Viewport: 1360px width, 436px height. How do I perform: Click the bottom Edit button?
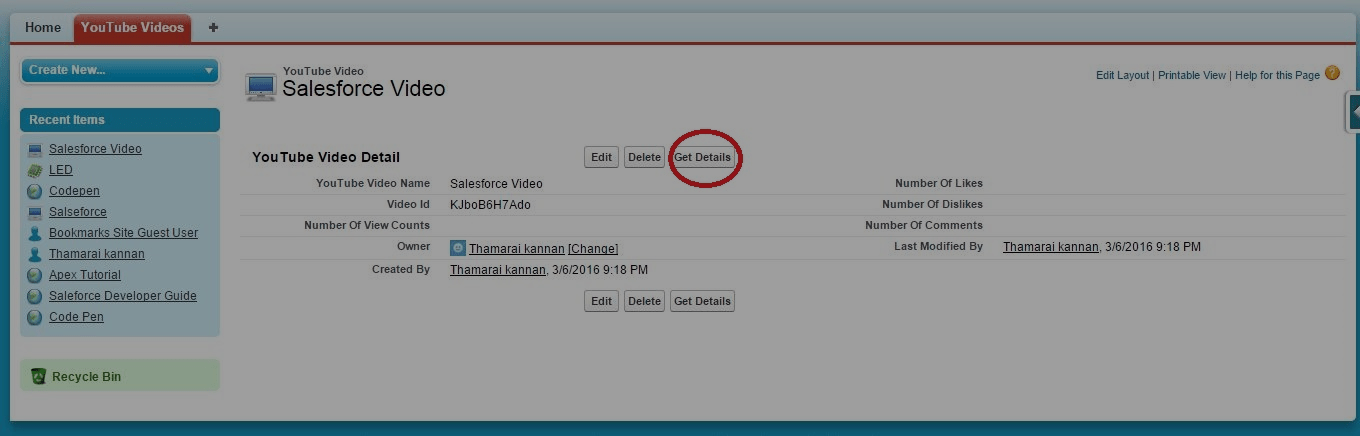[x=601, y=301]
